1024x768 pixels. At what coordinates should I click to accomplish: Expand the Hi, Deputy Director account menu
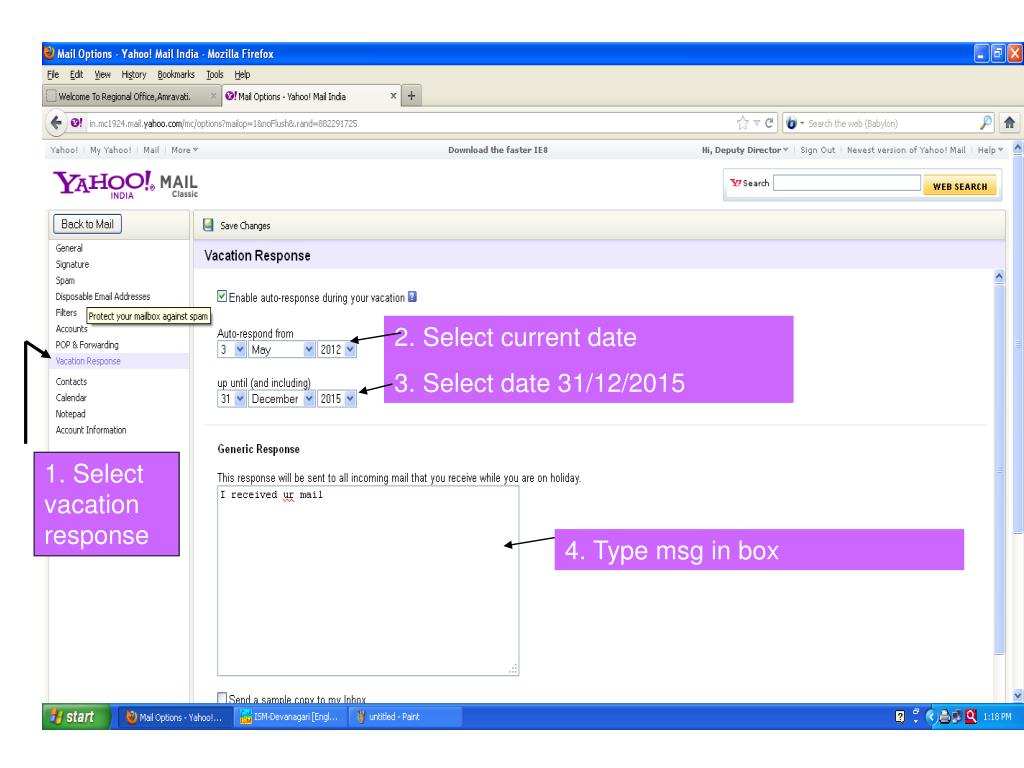744,150
